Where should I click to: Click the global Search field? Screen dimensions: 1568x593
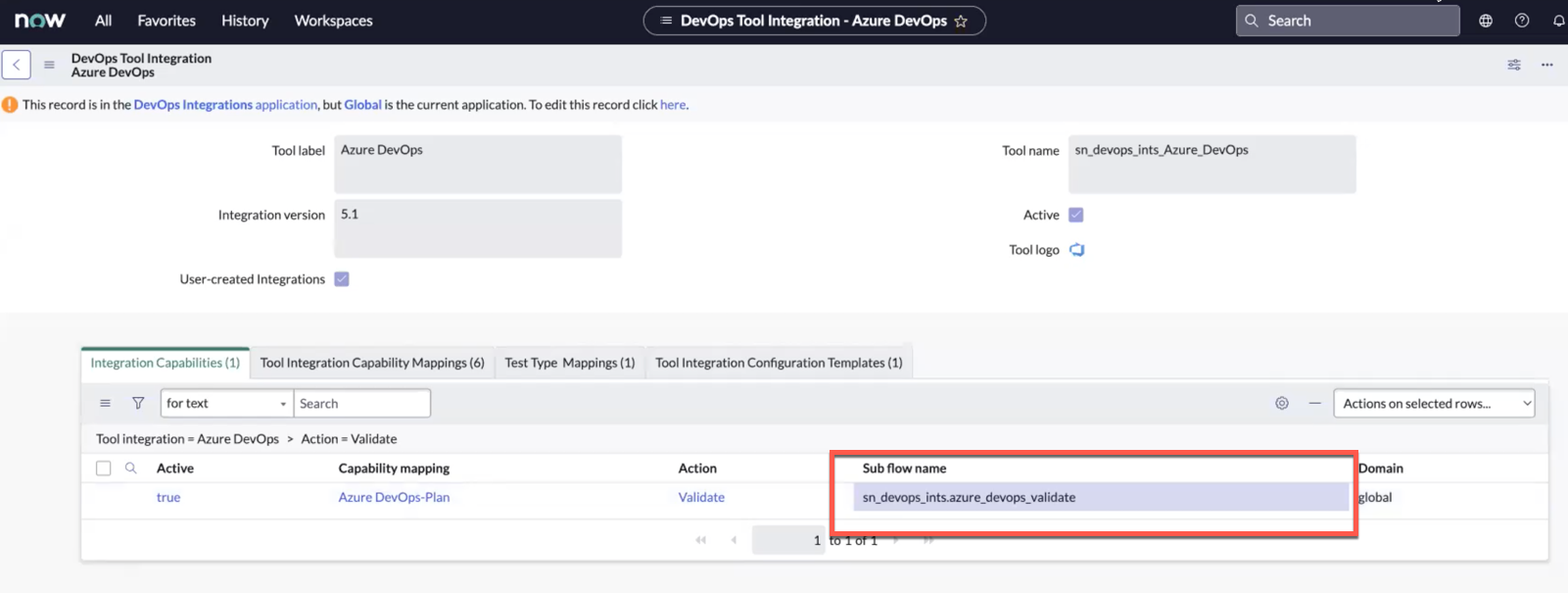(x=1348, y=21)
